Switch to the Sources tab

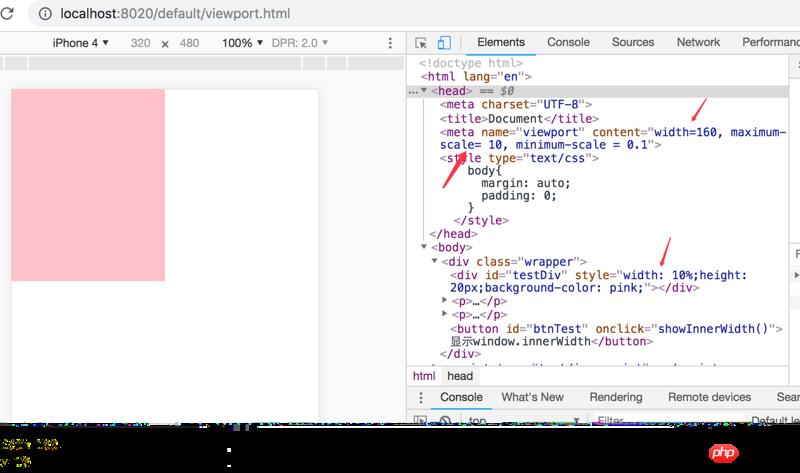tap(632, 43)
